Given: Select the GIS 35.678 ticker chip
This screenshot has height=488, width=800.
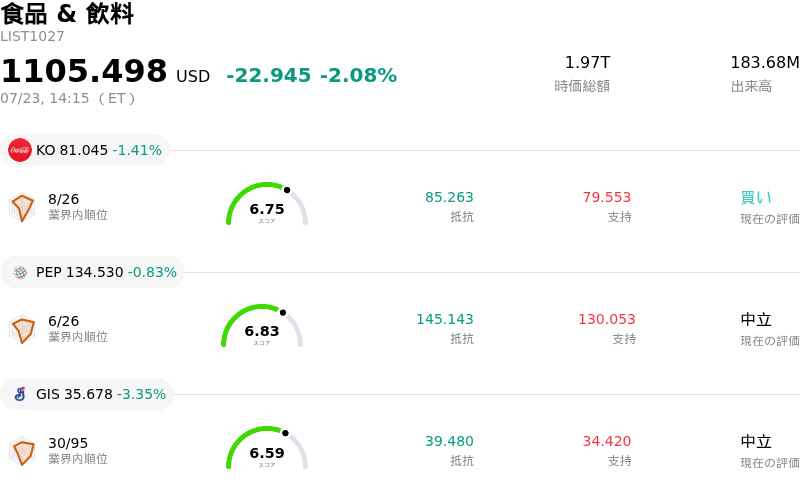Looking at the screenshot, I should [87, 394].
